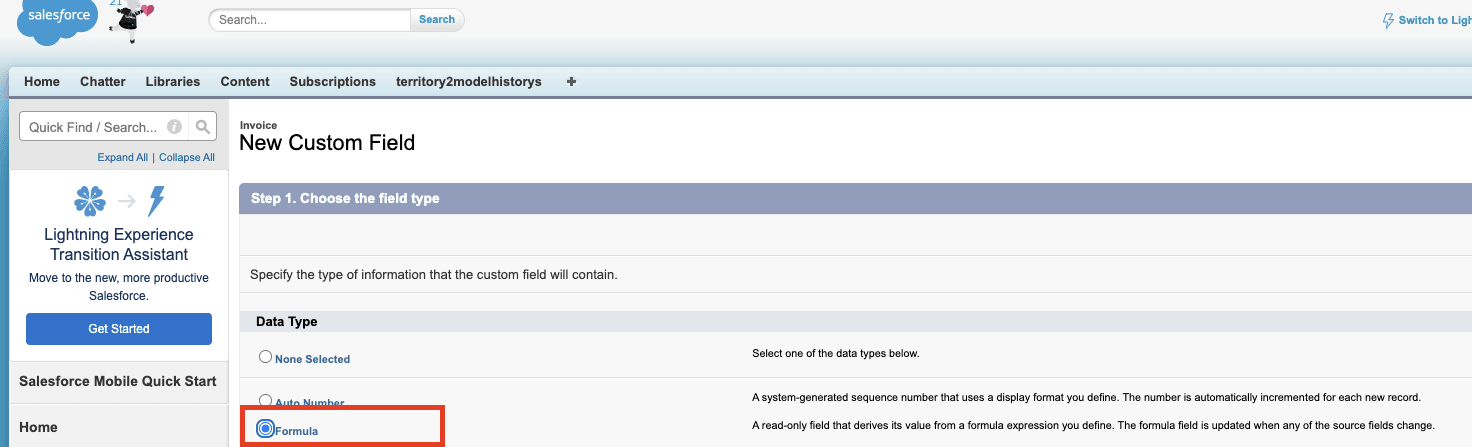
Task: Click the None Selected label text
Action: (x=313, y=359)
